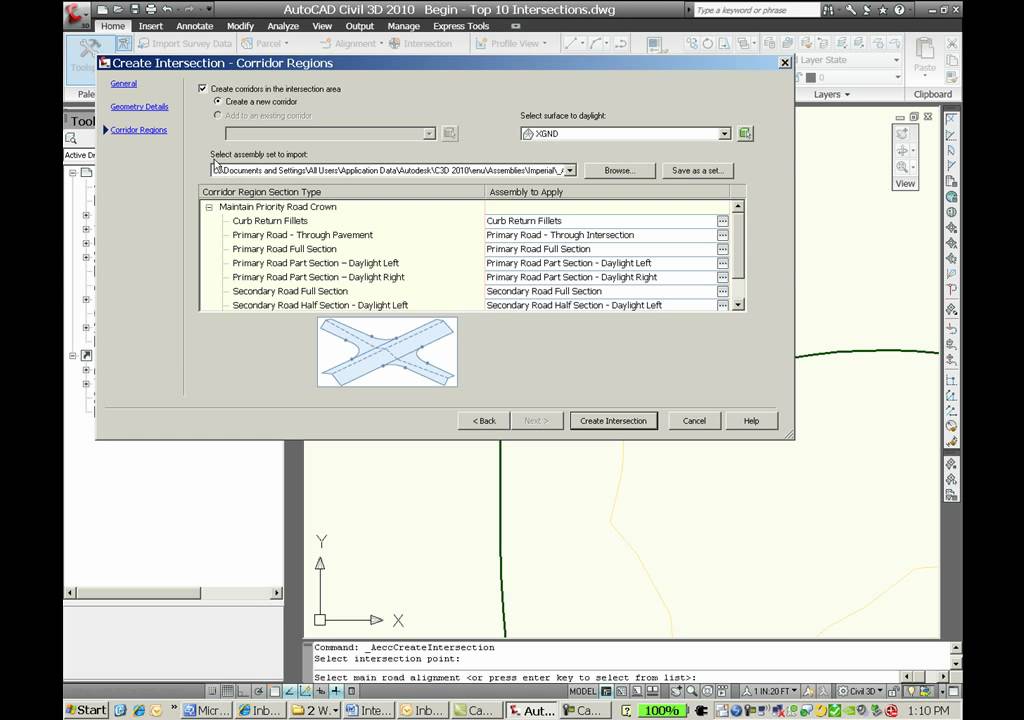Toggle MODEL space button in status bar

[x=583, y=691]
